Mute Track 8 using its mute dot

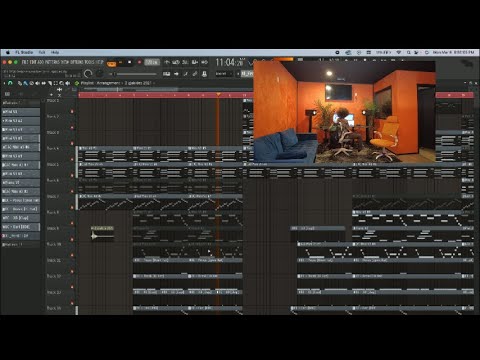tap(72, 223)
